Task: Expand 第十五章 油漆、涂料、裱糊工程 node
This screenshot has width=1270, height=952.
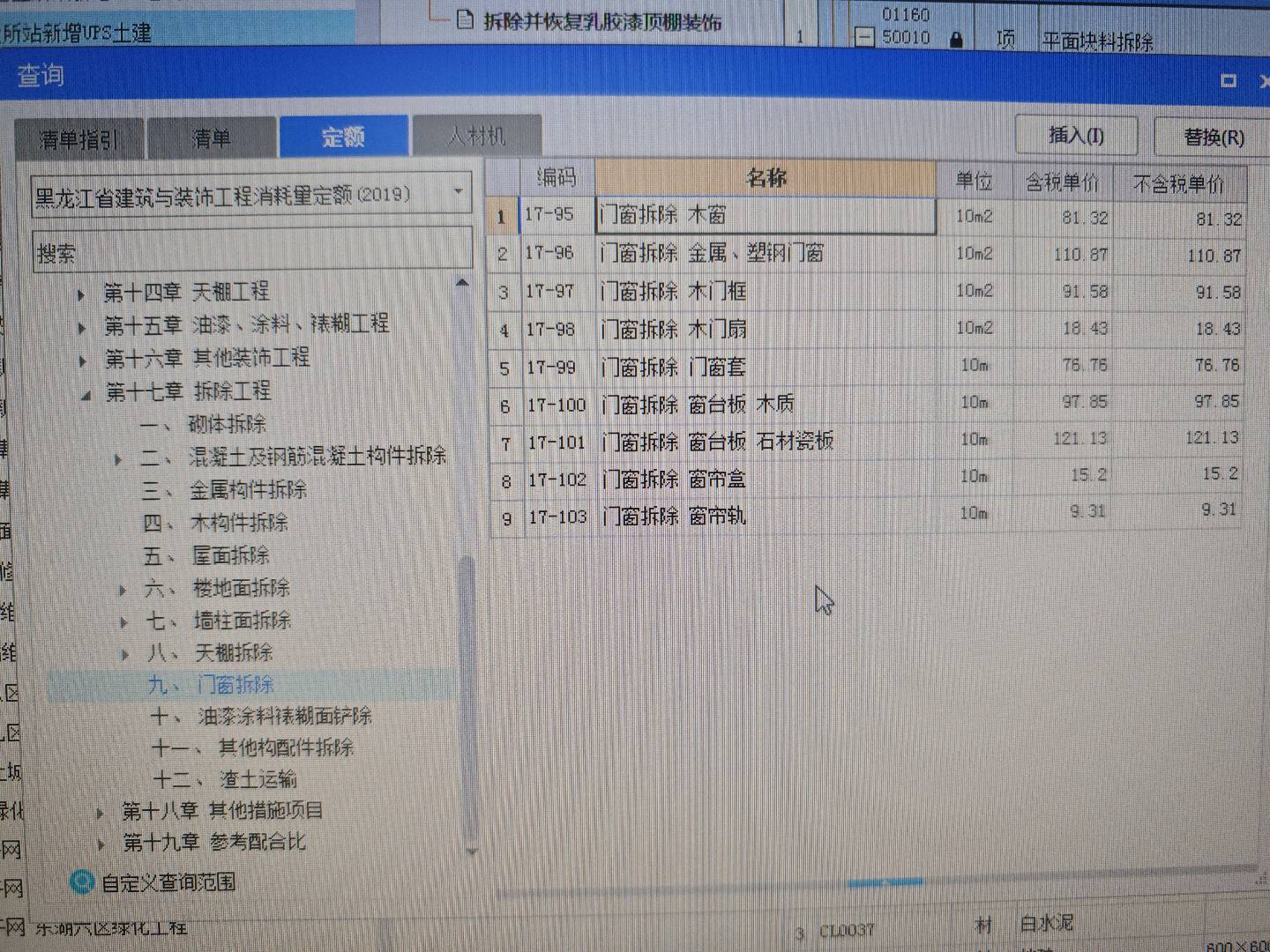Action: click(82, 327)
